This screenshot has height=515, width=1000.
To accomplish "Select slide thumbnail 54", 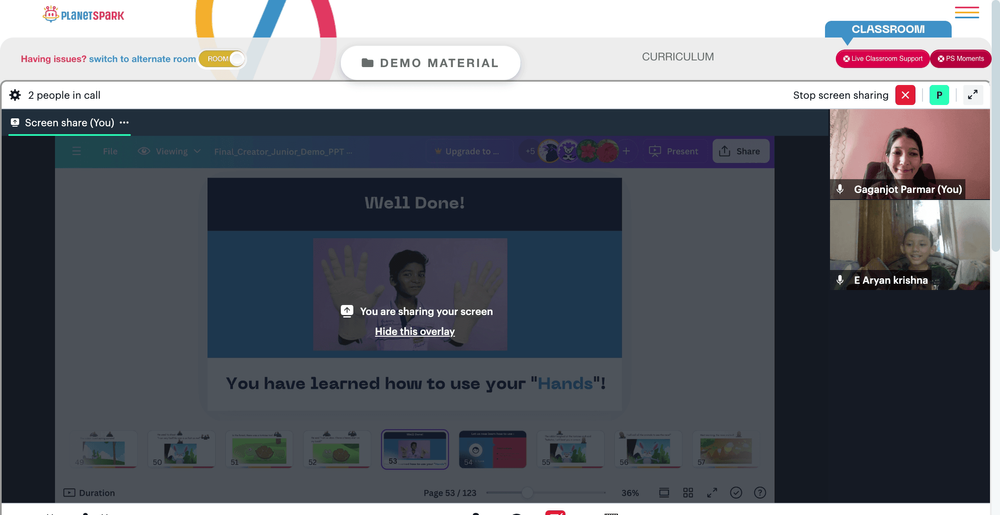I will (x=493, y=449).
